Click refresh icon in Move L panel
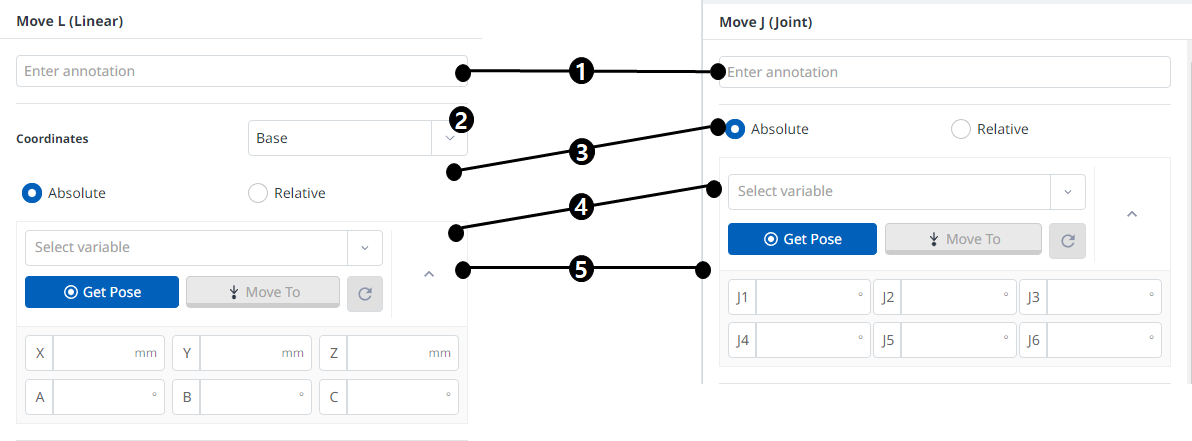This screenshot has height=441, width=1192. (x=364, y=293)
